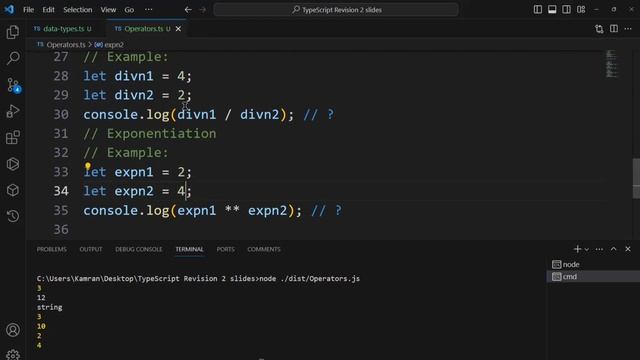Open editor More Actions ellipsis
Image resolution: width=640 pixels, height=360 pixels.
coord(628,29)
